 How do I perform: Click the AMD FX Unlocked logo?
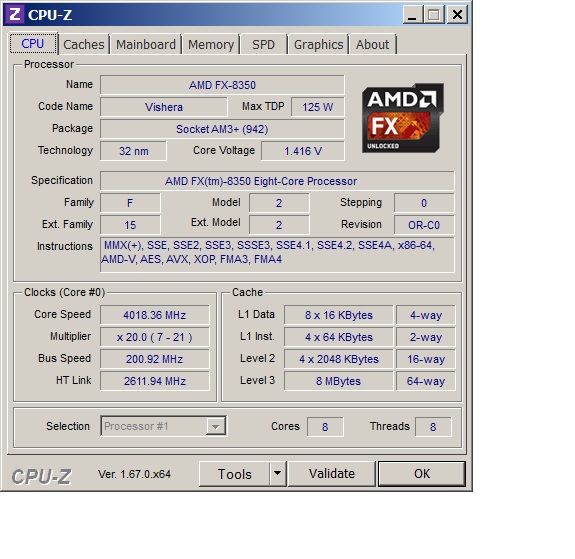(403, 118)
